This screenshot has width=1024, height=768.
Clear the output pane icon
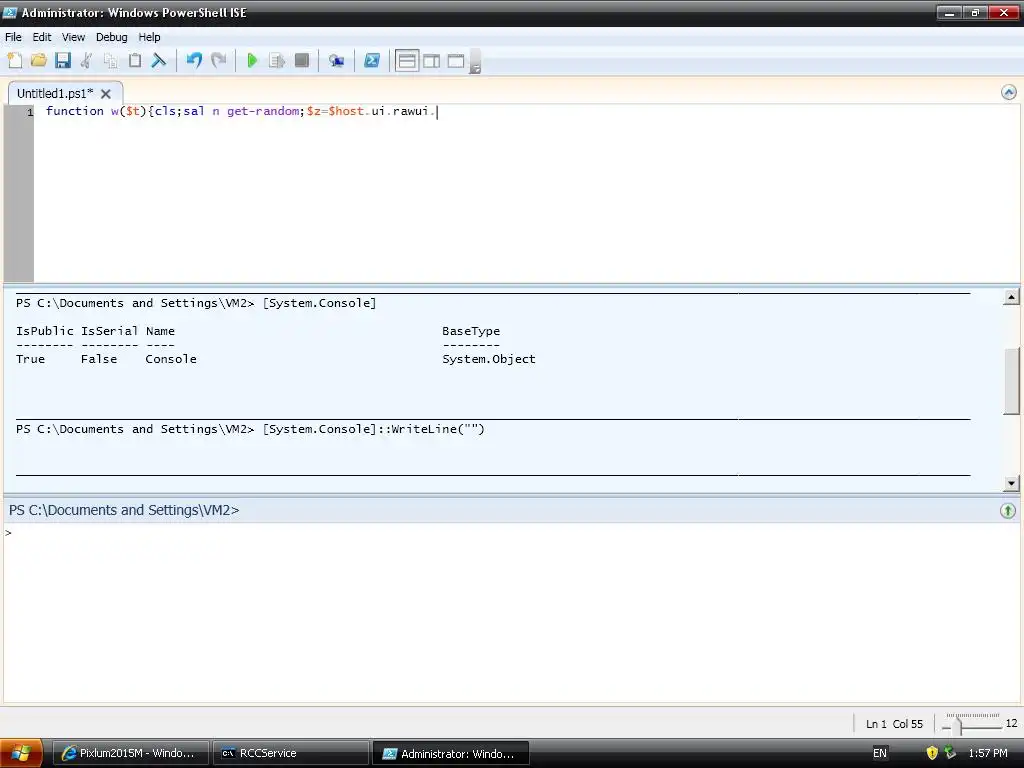point(159,61)
